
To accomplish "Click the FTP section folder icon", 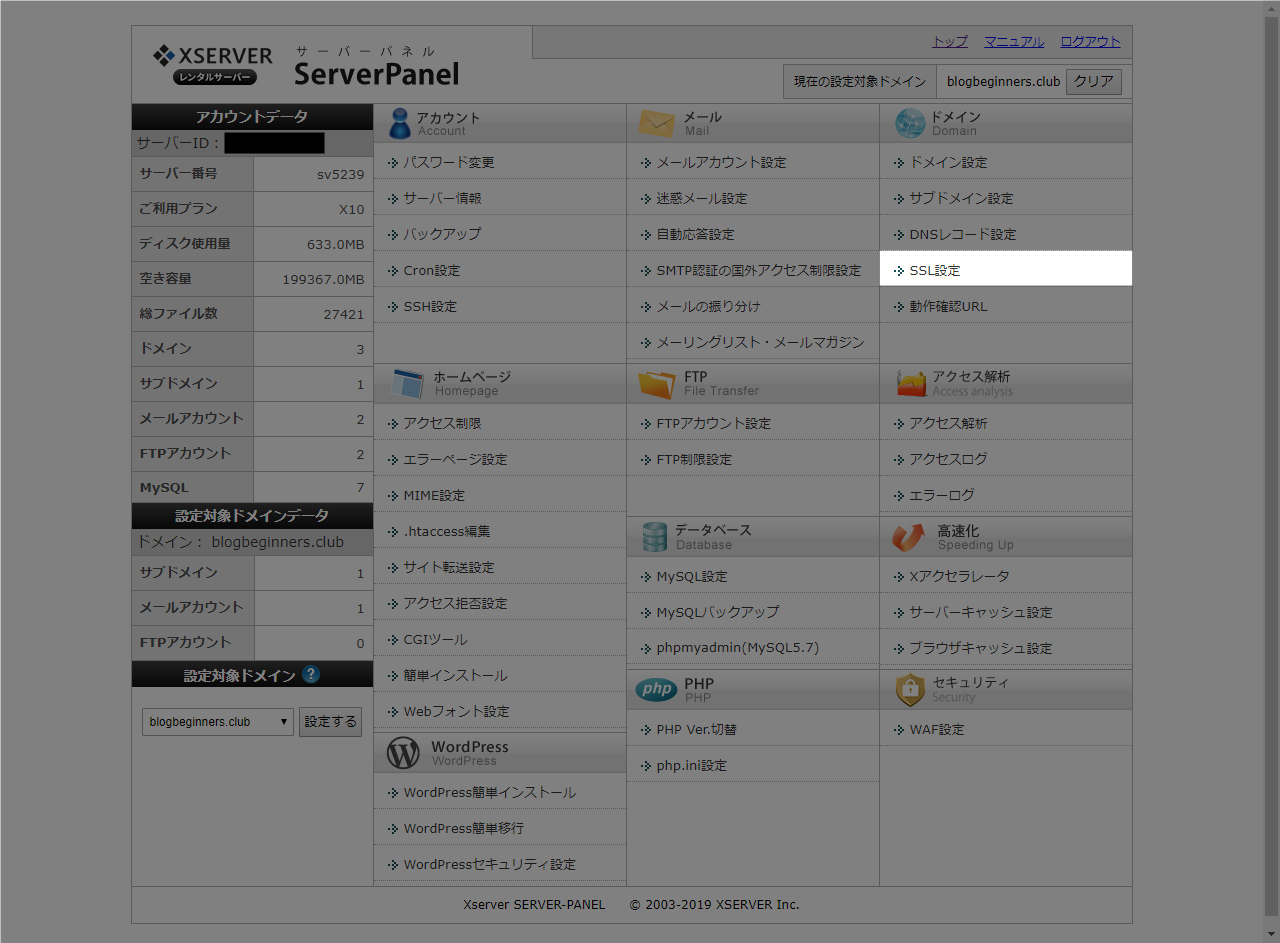I will coord(657,384).
